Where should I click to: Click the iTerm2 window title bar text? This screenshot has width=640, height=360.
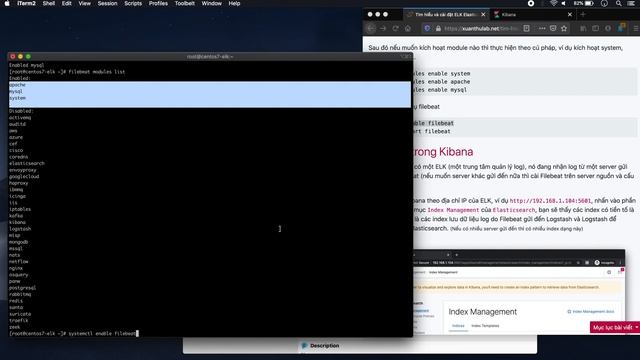(x=210, y=57)
